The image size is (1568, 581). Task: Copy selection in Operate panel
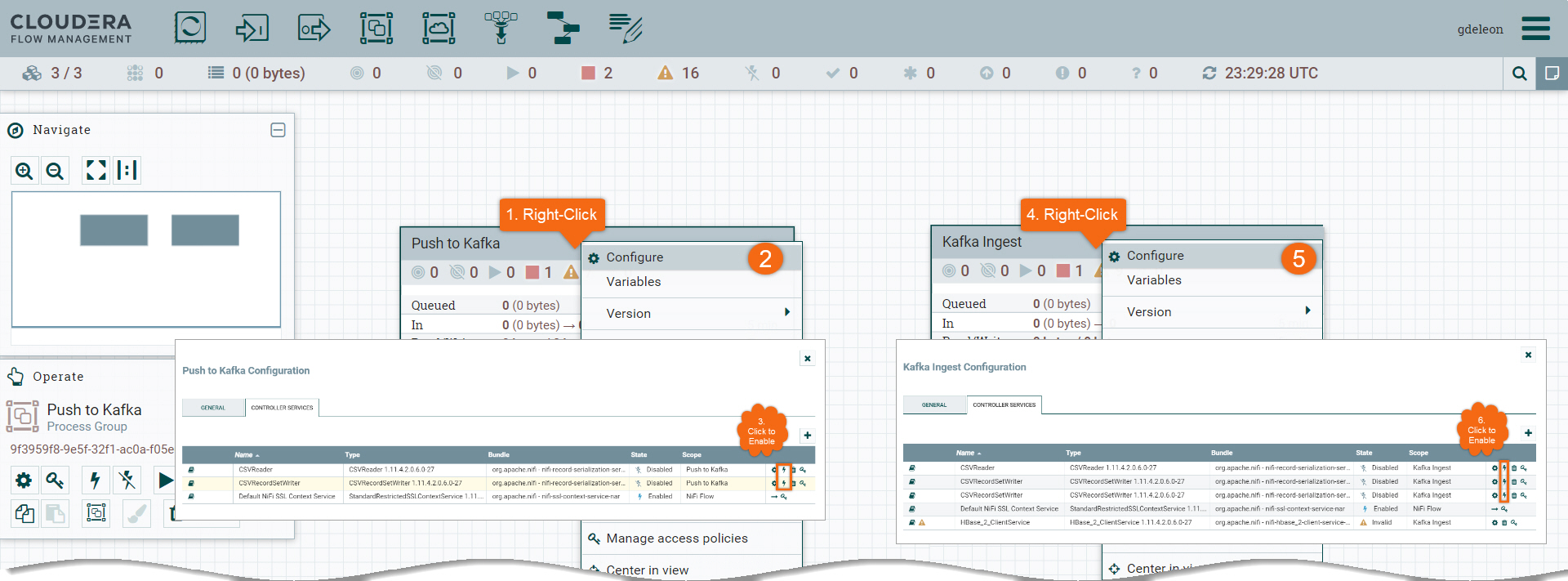point(24,513)
